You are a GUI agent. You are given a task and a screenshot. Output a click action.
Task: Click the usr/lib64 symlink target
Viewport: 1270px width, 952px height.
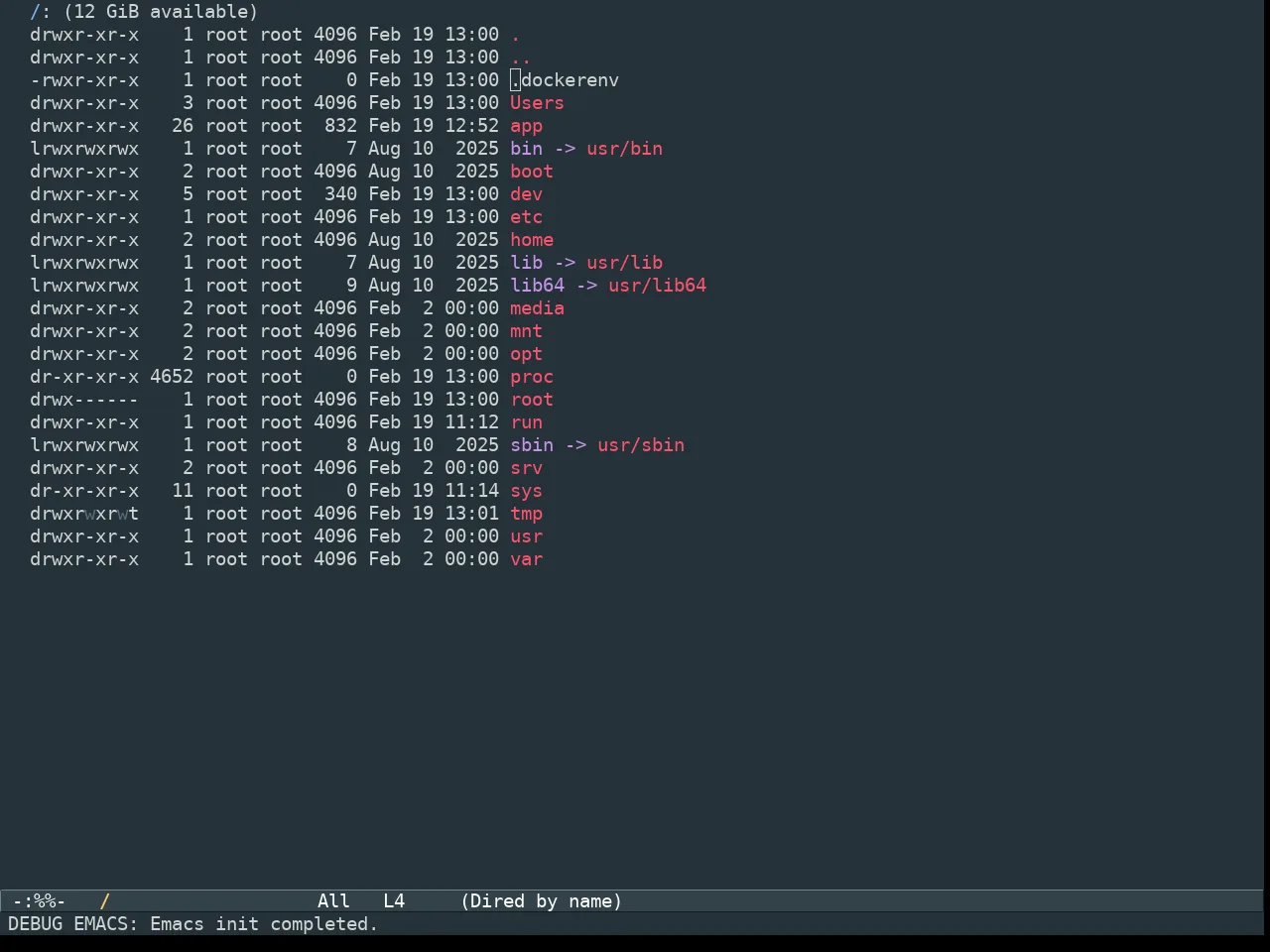pos(657,286)
